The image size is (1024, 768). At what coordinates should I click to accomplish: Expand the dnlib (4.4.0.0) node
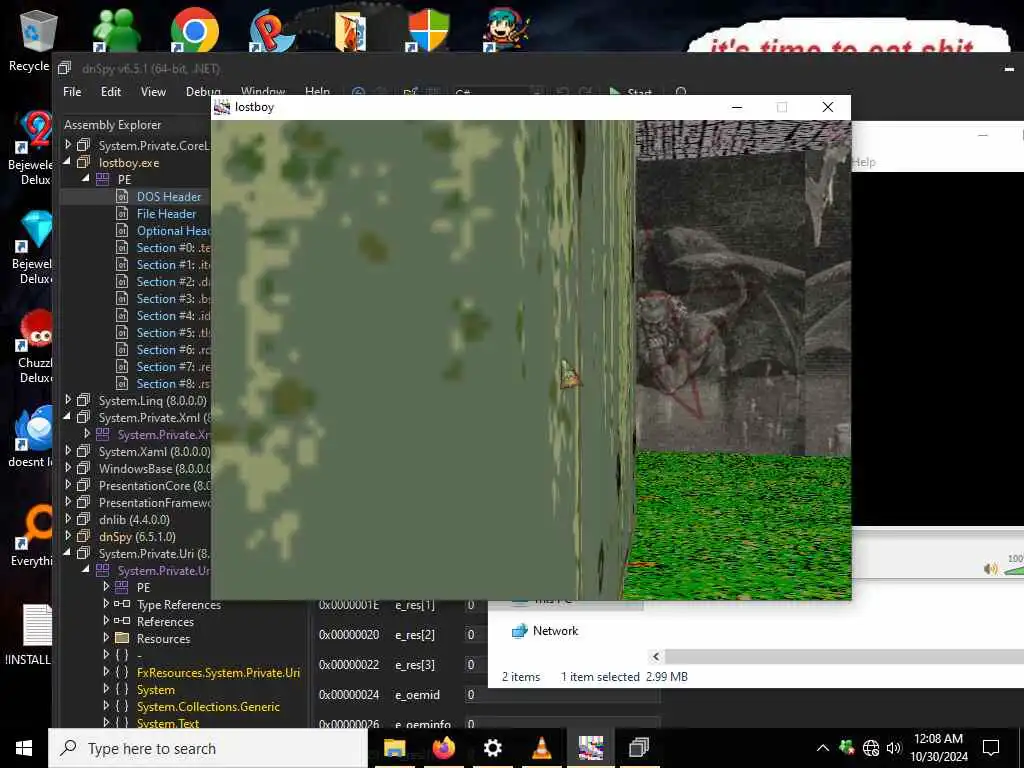68,519
